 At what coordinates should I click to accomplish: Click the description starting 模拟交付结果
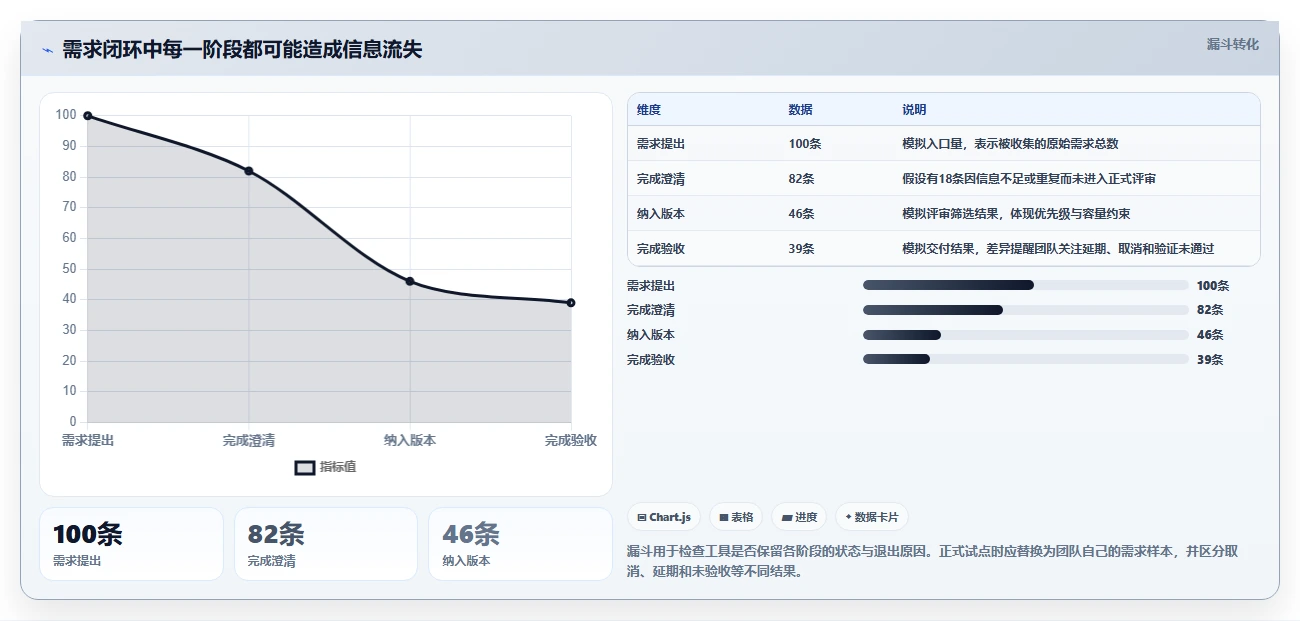point(1058,249)
